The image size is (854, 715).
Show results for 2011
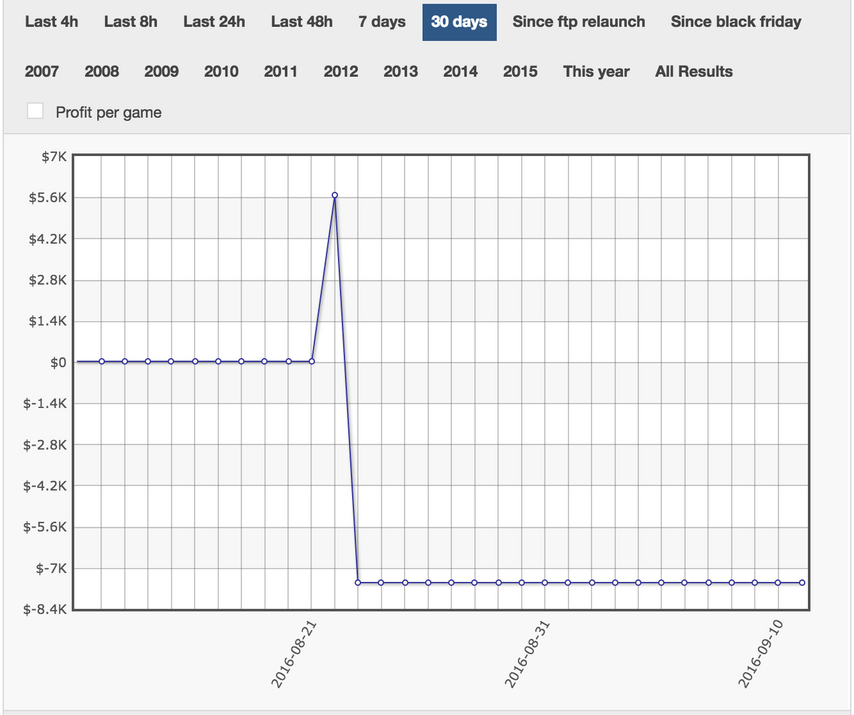[280, 71]
